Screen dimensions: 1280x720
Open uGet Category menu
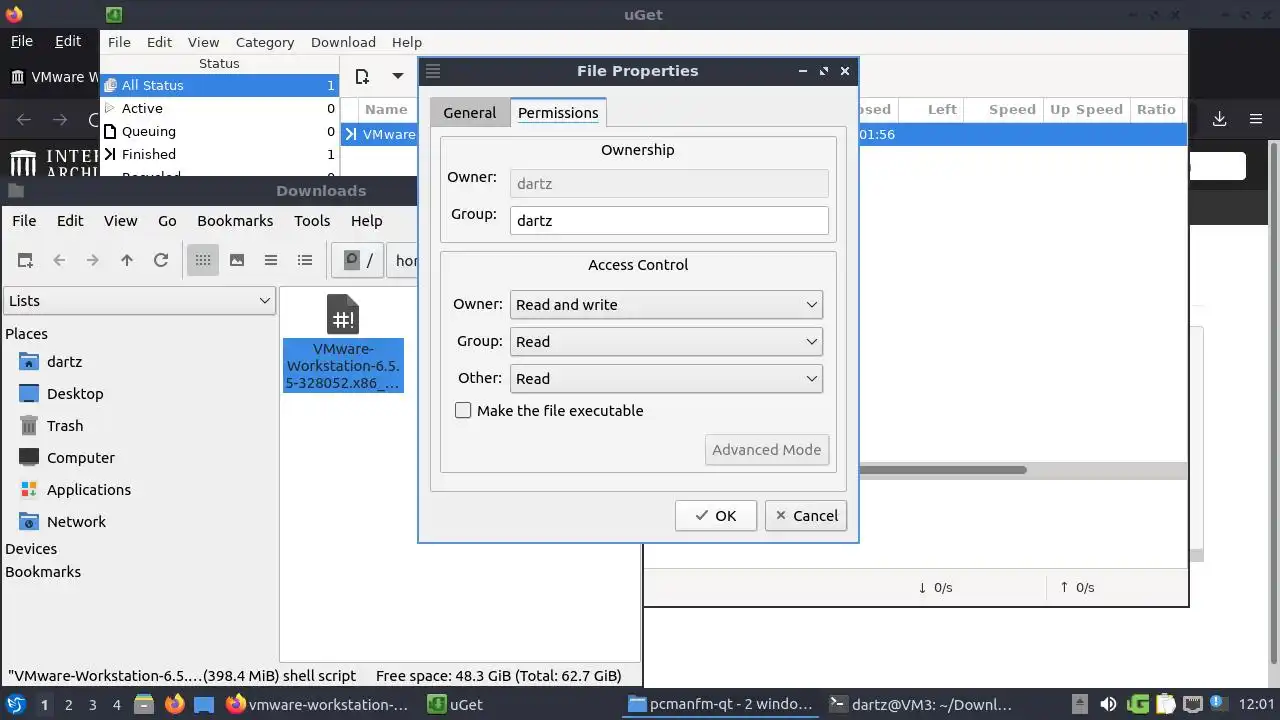[x=265, y=42]
